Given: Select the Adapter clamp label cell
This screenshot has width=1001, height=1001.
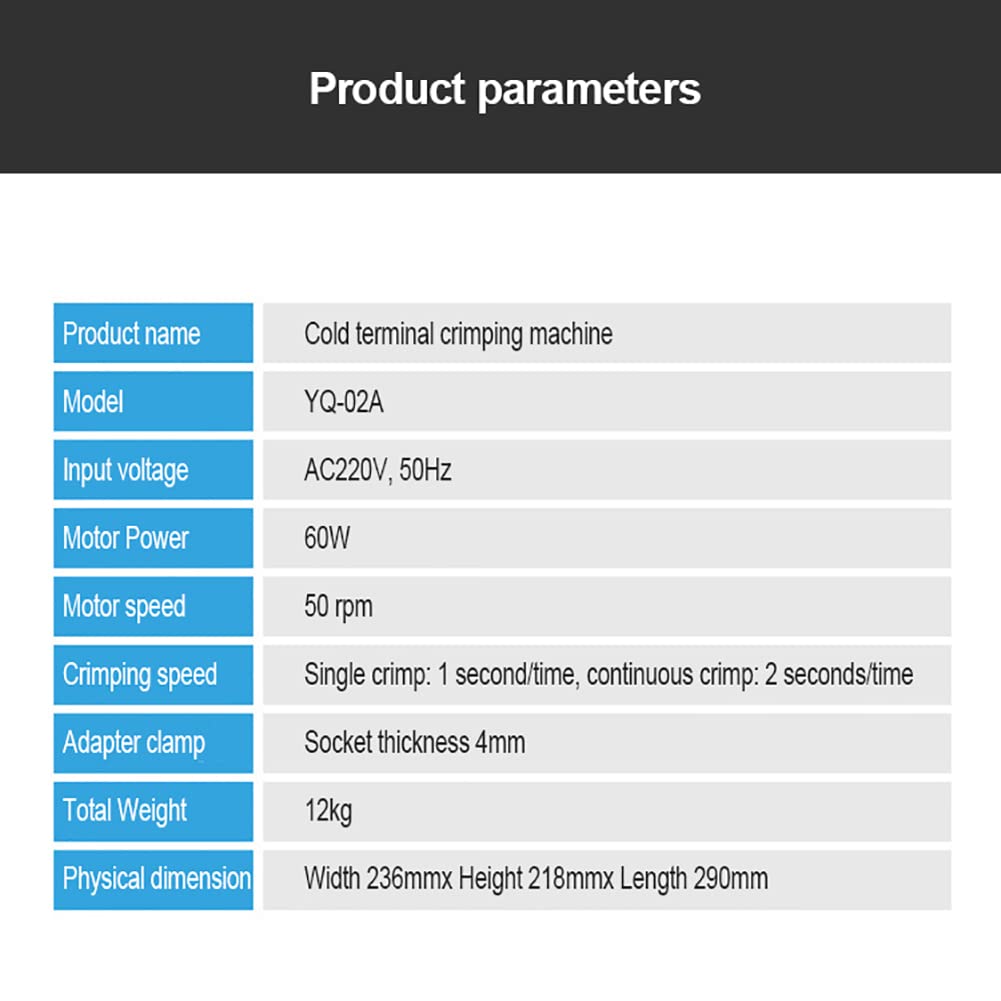Looking at the screenshot, I should 153,743.
